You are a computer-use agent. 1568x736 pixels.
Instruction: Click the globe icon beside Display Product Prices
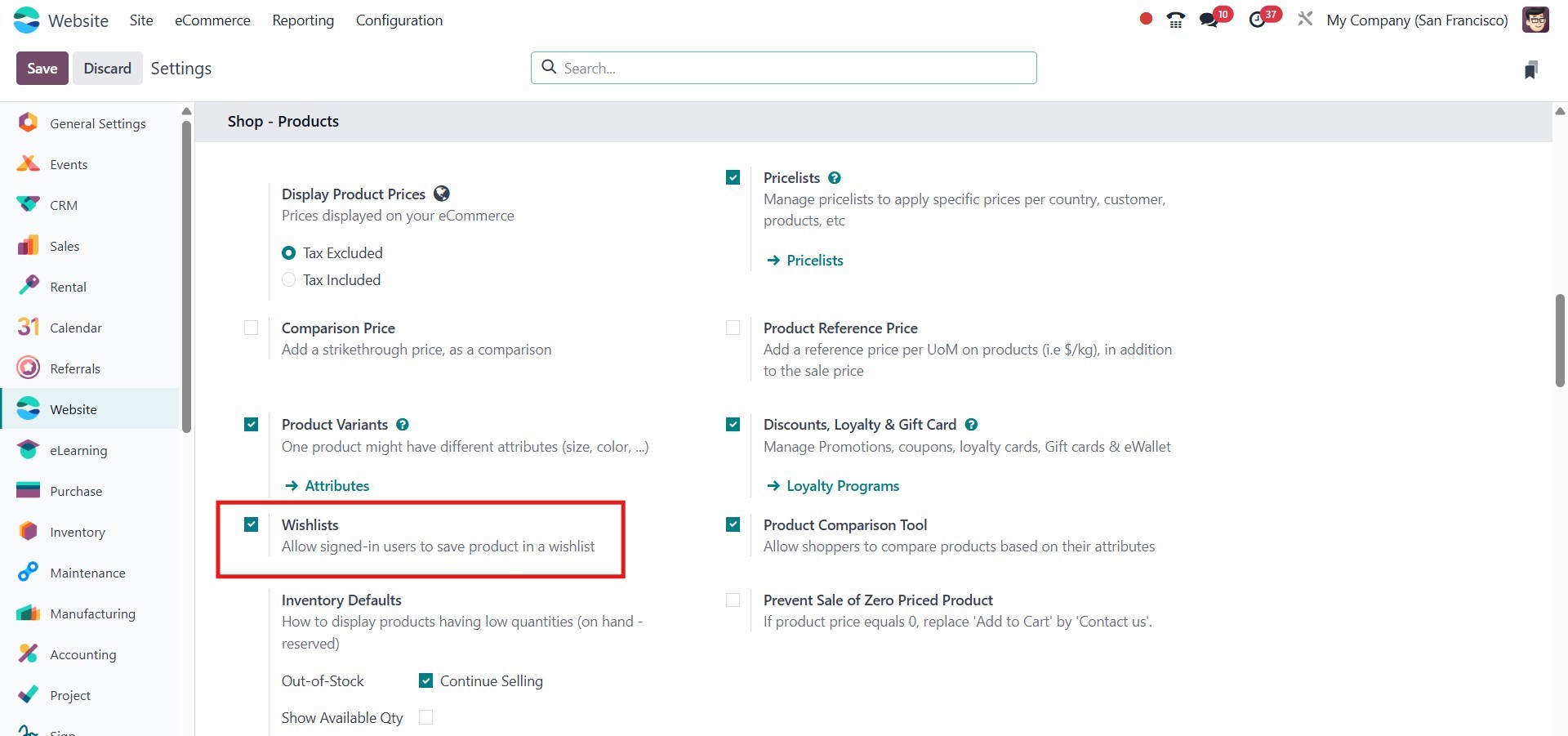tap(442, 194)
